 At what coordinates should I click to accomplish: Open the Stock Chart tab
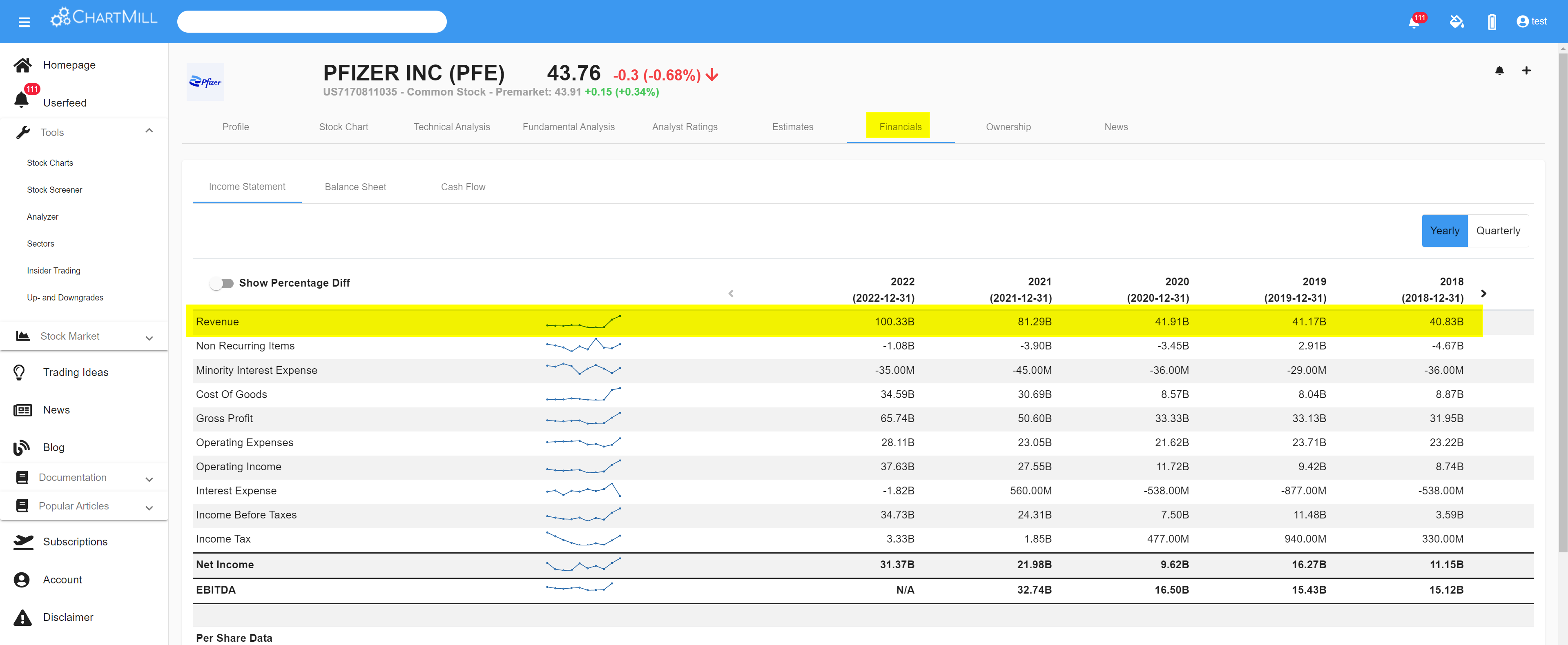[x=343, y=127]
